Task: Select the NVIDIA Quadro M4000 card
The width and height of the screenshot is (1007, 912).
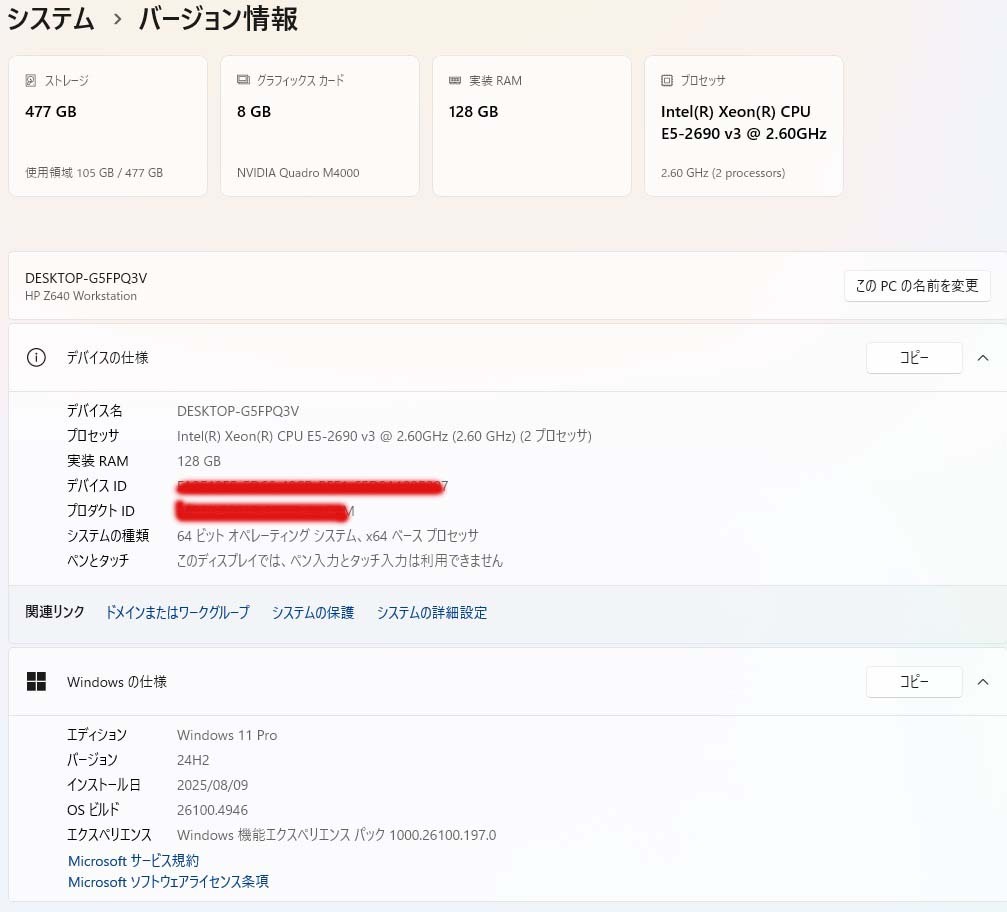Action: pos(319,125)
